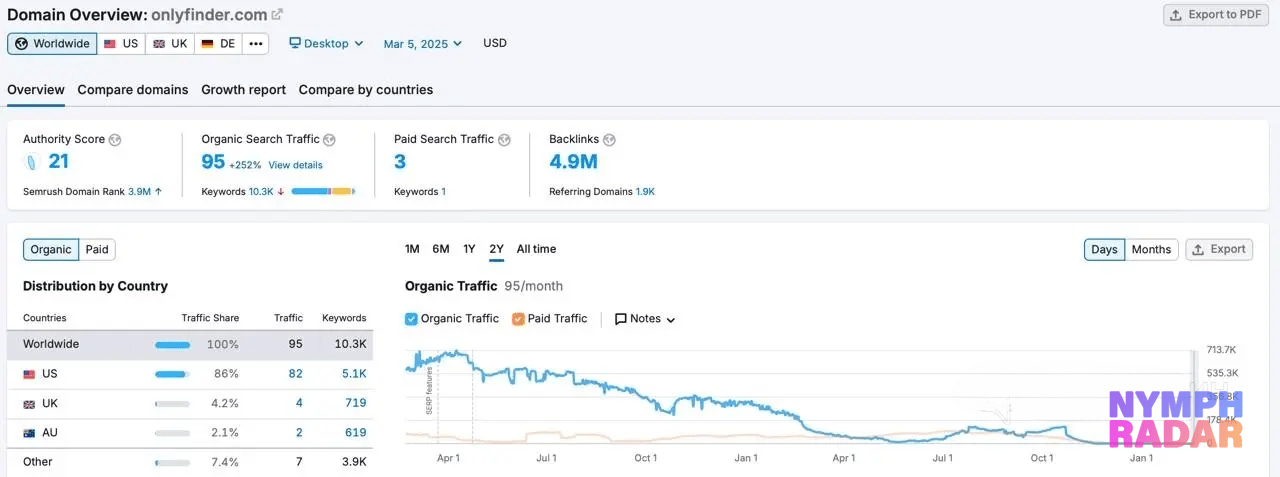Open the Growth report tab

tap(244, 90)
